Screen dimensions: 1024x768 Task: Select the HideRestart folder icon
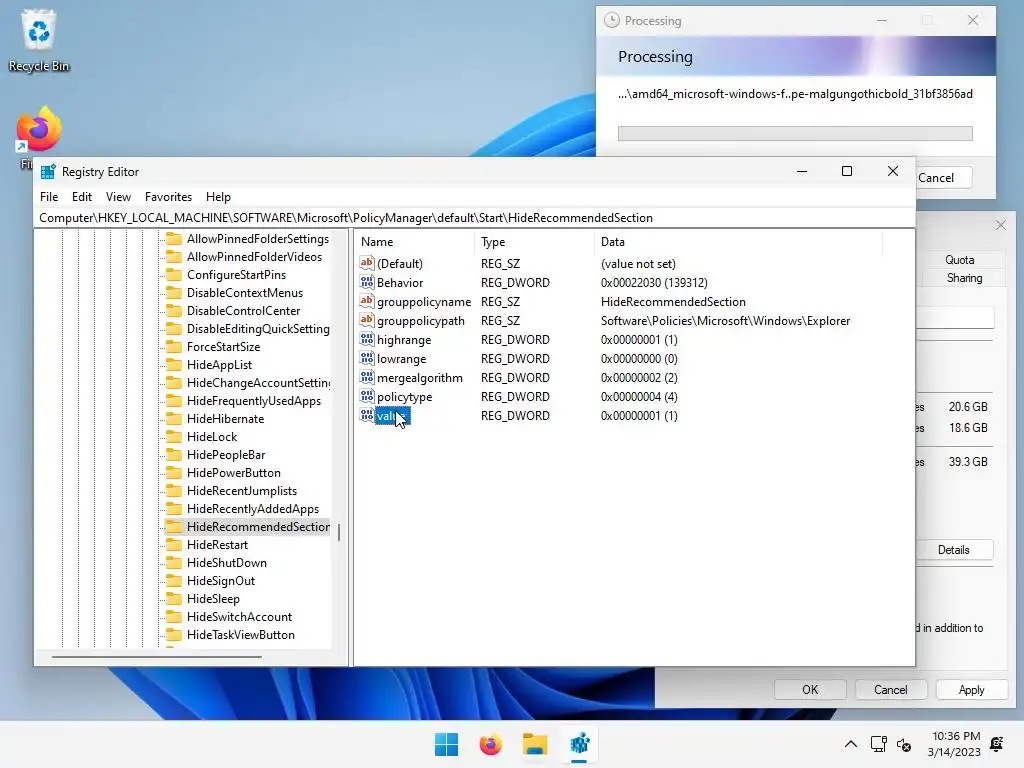coord(174,545)
